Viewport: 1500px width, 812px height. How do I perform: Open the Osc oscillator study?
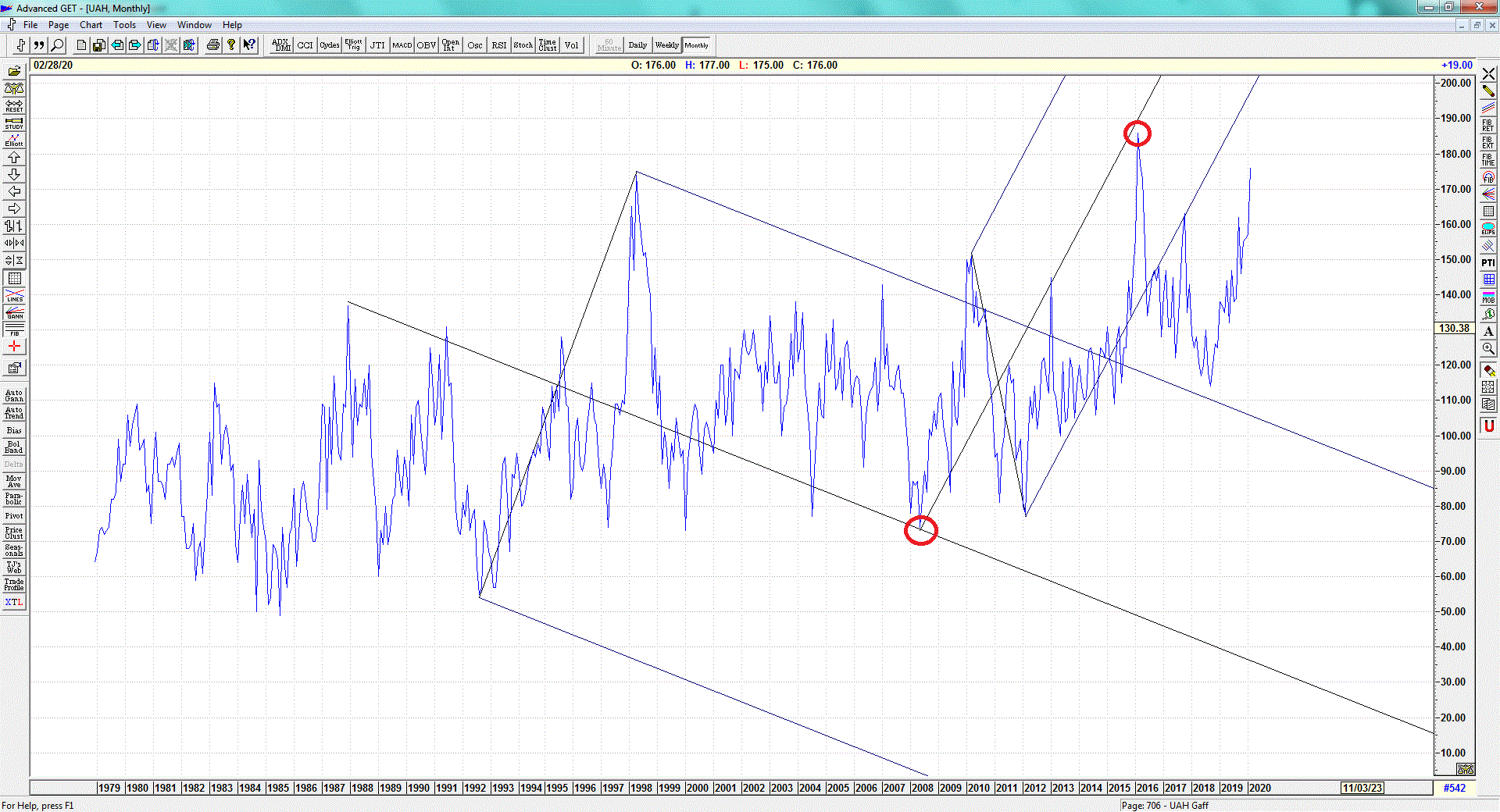coord(475,45)
